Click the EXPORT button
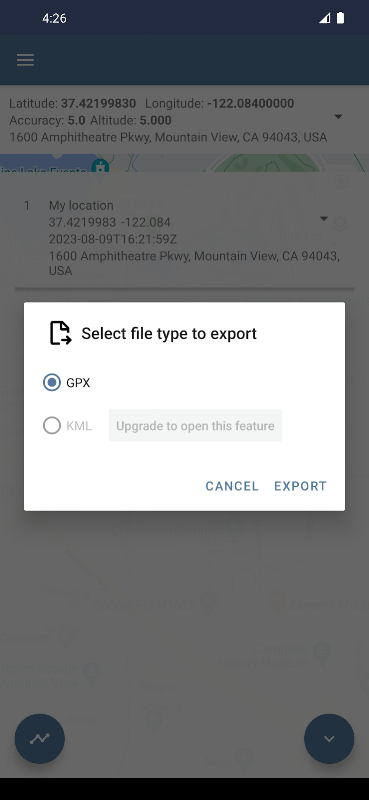This screenshot has width=369, height=800. point(300,486)
